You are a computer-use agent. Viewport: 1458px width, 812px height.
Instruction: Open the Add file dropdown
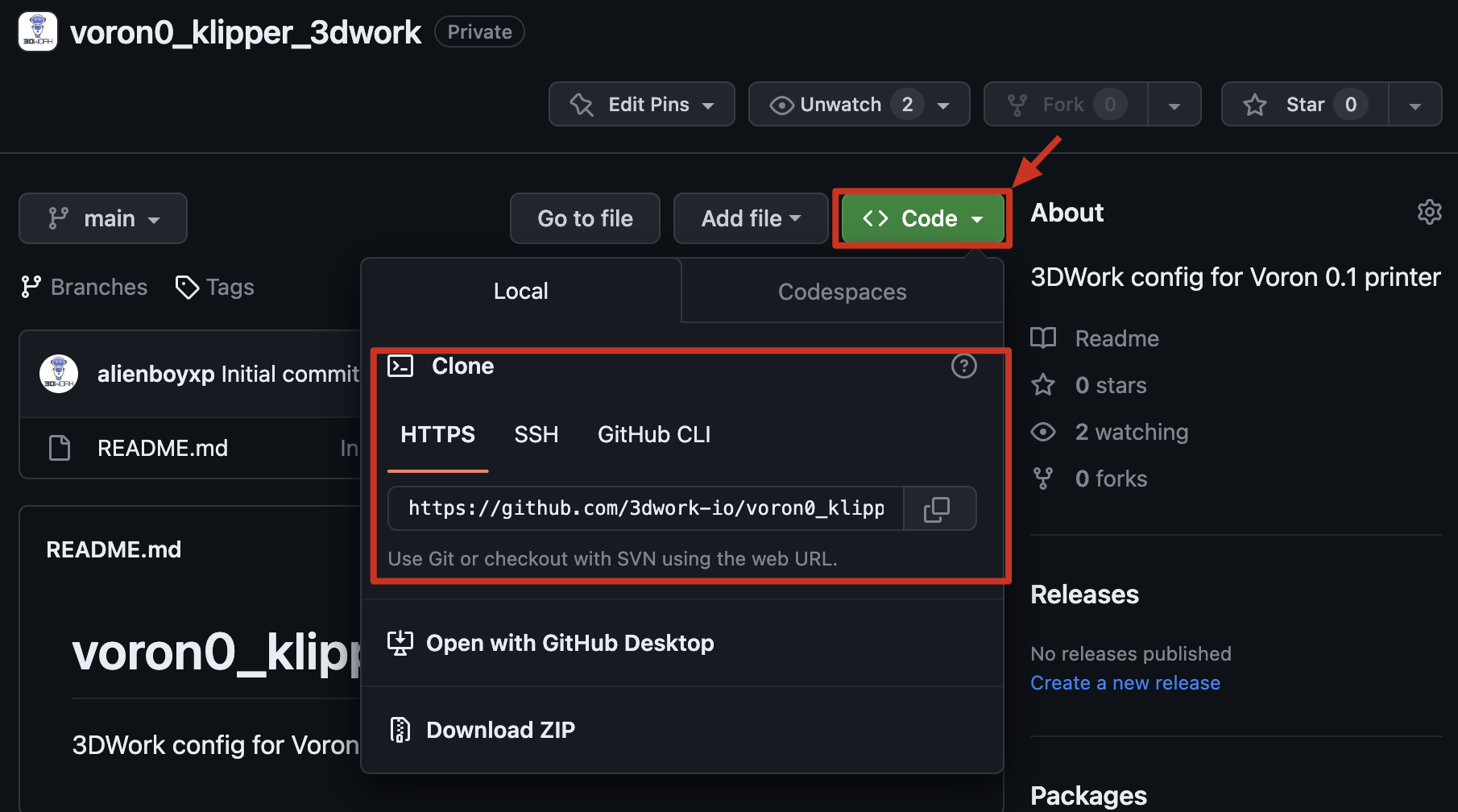[750, 218]
